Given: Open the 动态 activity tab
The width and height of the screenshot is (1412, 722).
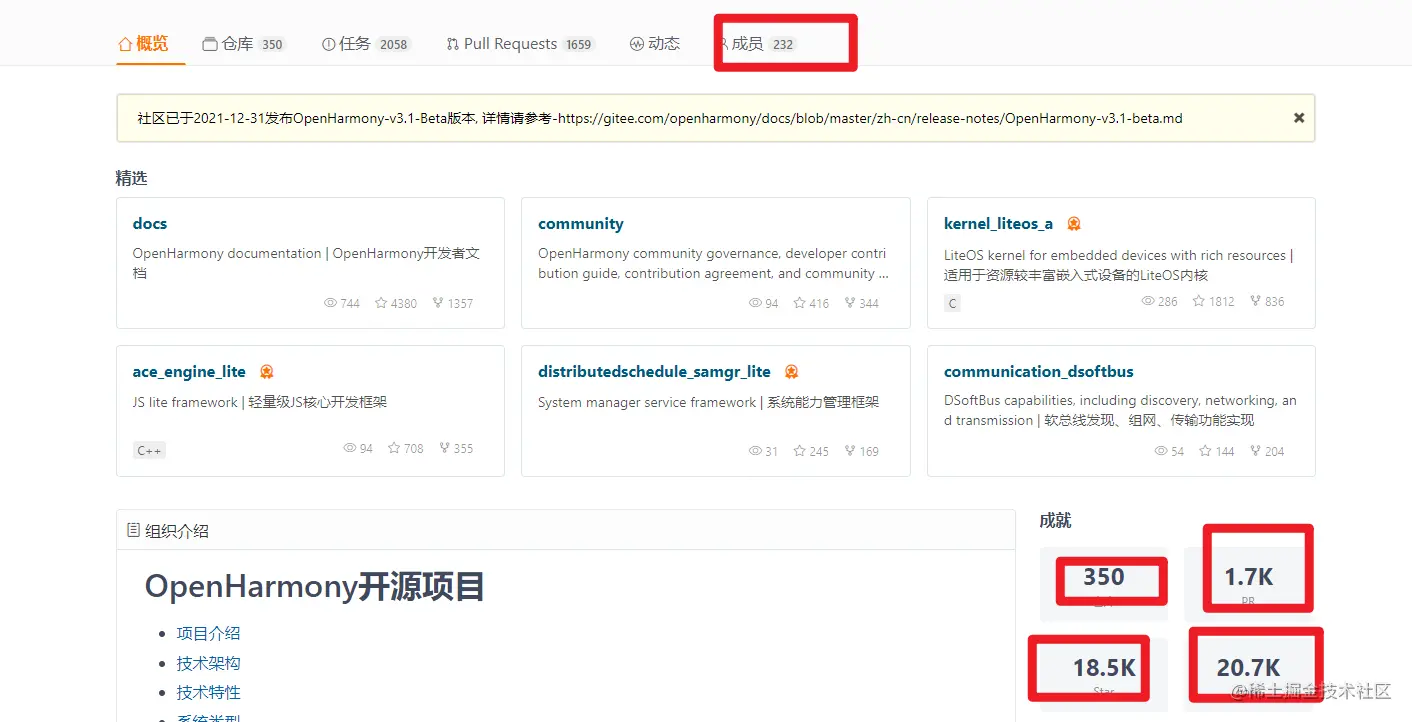Looking at the screenshot, I should [655, 44].
